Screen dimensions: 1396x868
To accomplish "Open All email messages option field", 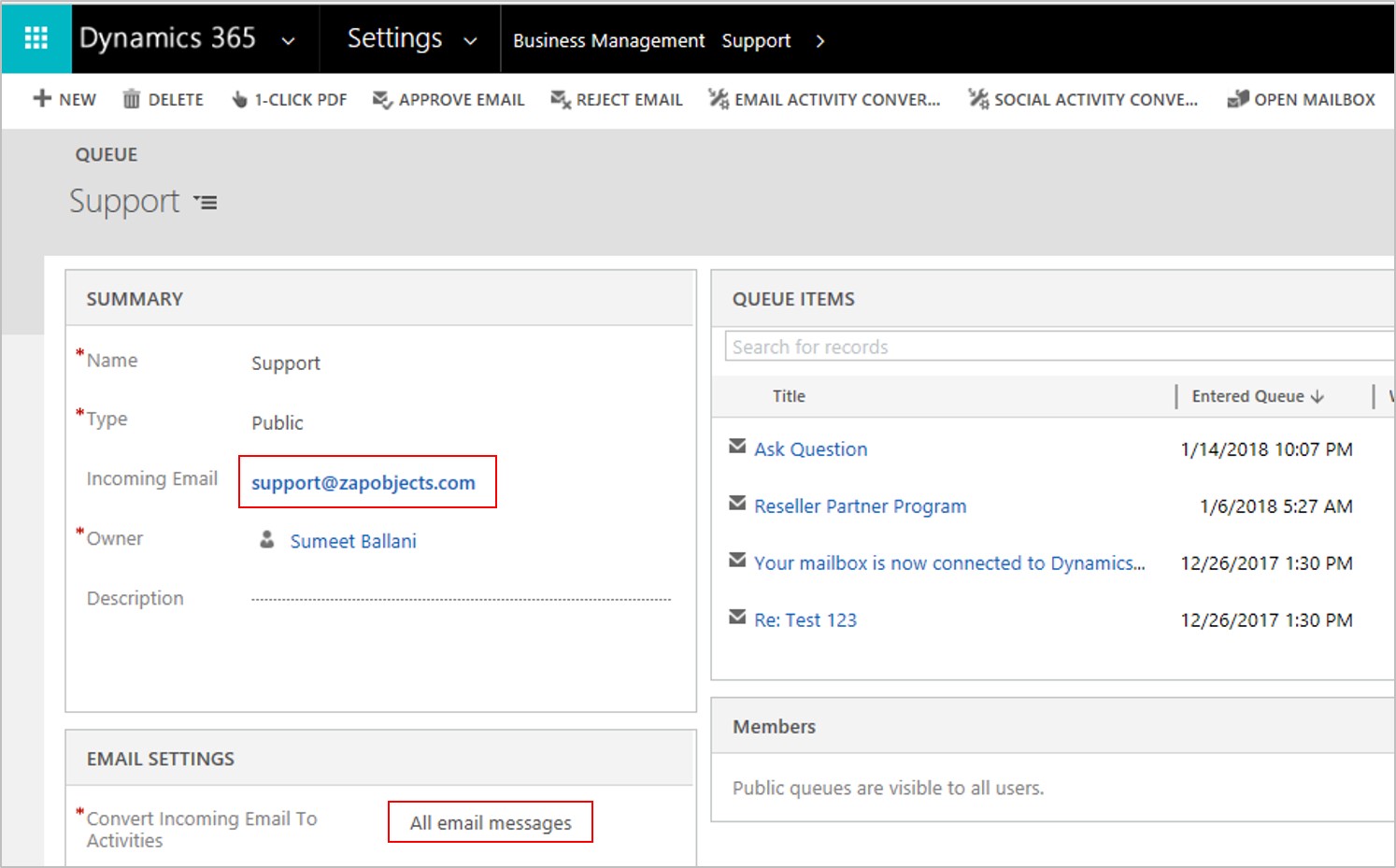I will click(x=491, y=822).
